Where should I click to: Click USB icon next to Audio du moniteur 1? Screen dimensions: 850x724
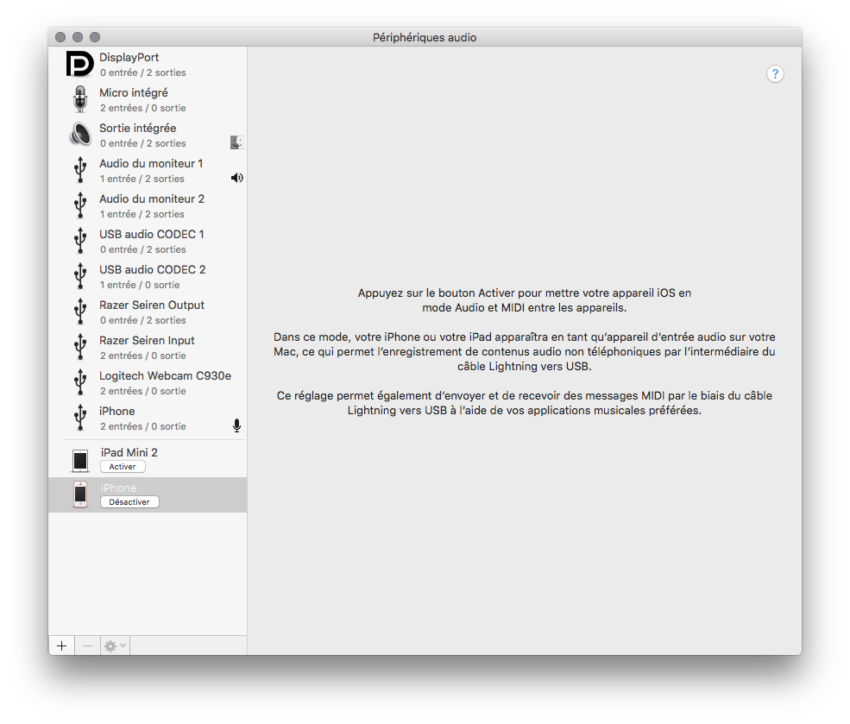[x=80, y=170]
